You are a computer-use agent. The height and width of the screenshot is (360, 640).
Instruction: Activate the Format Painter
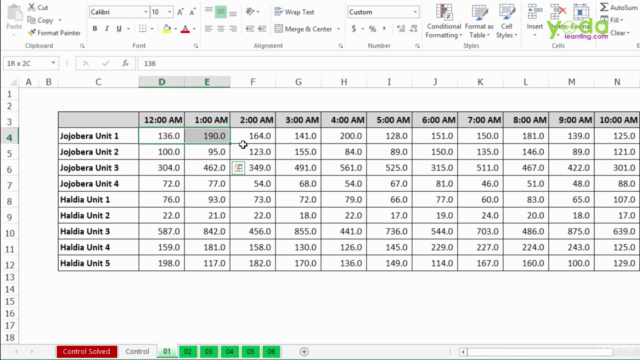point(54,33)
